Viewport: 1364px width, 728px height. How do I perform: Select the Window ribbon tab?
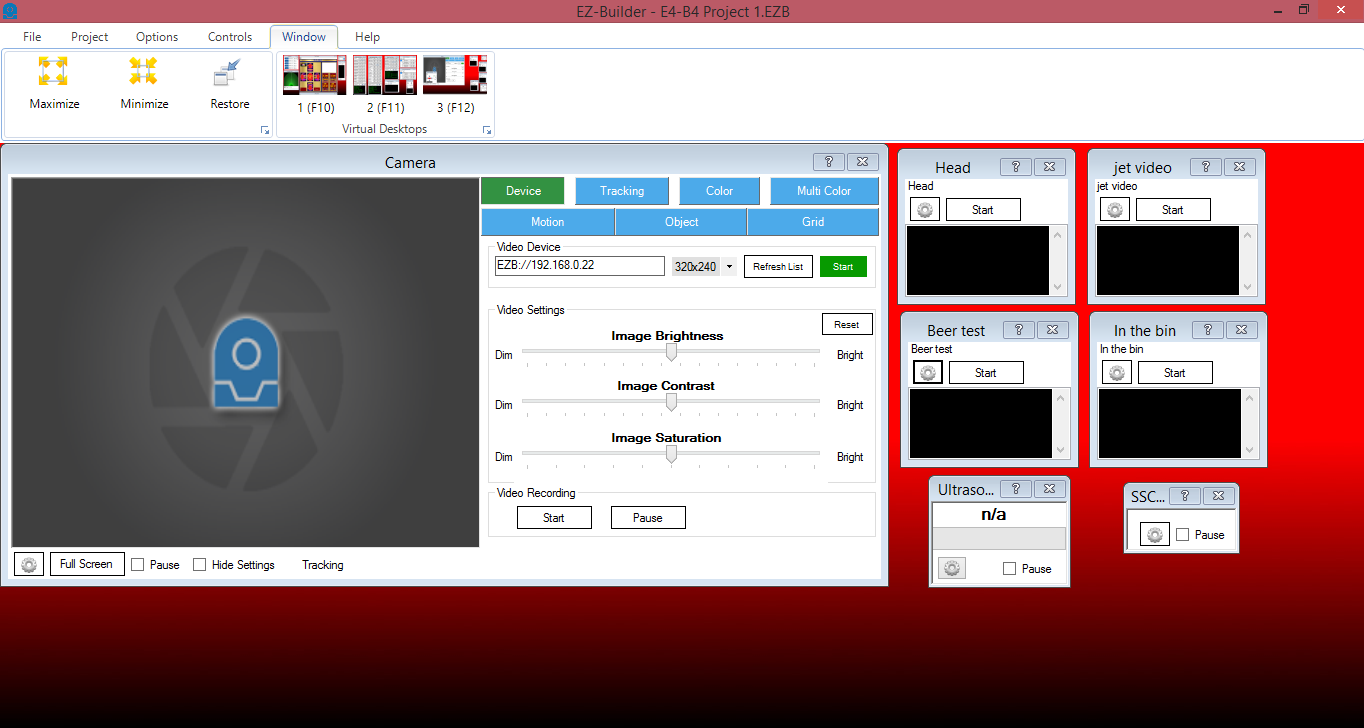pos(304,37)
